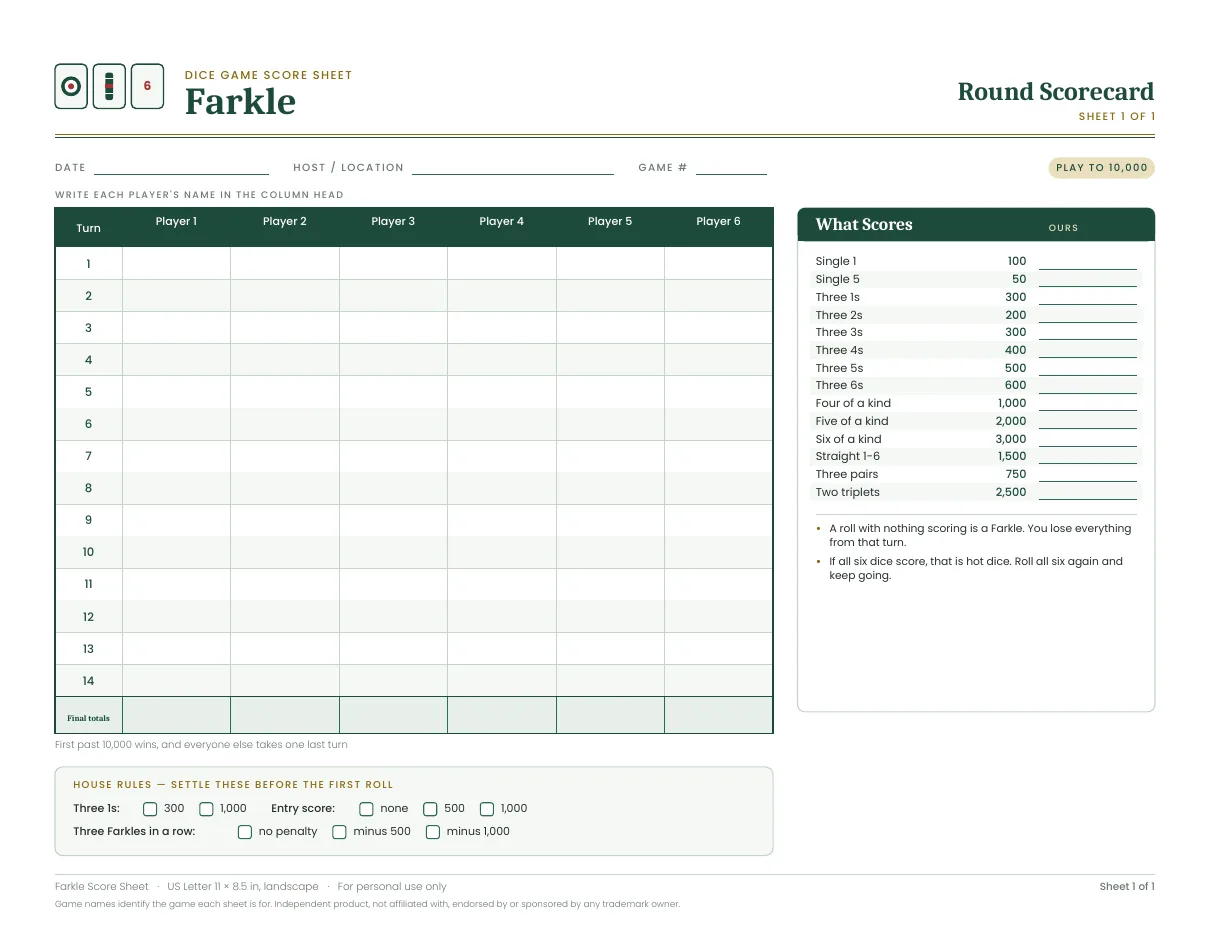Click the Four of a kind row

(x=976, y=403)
